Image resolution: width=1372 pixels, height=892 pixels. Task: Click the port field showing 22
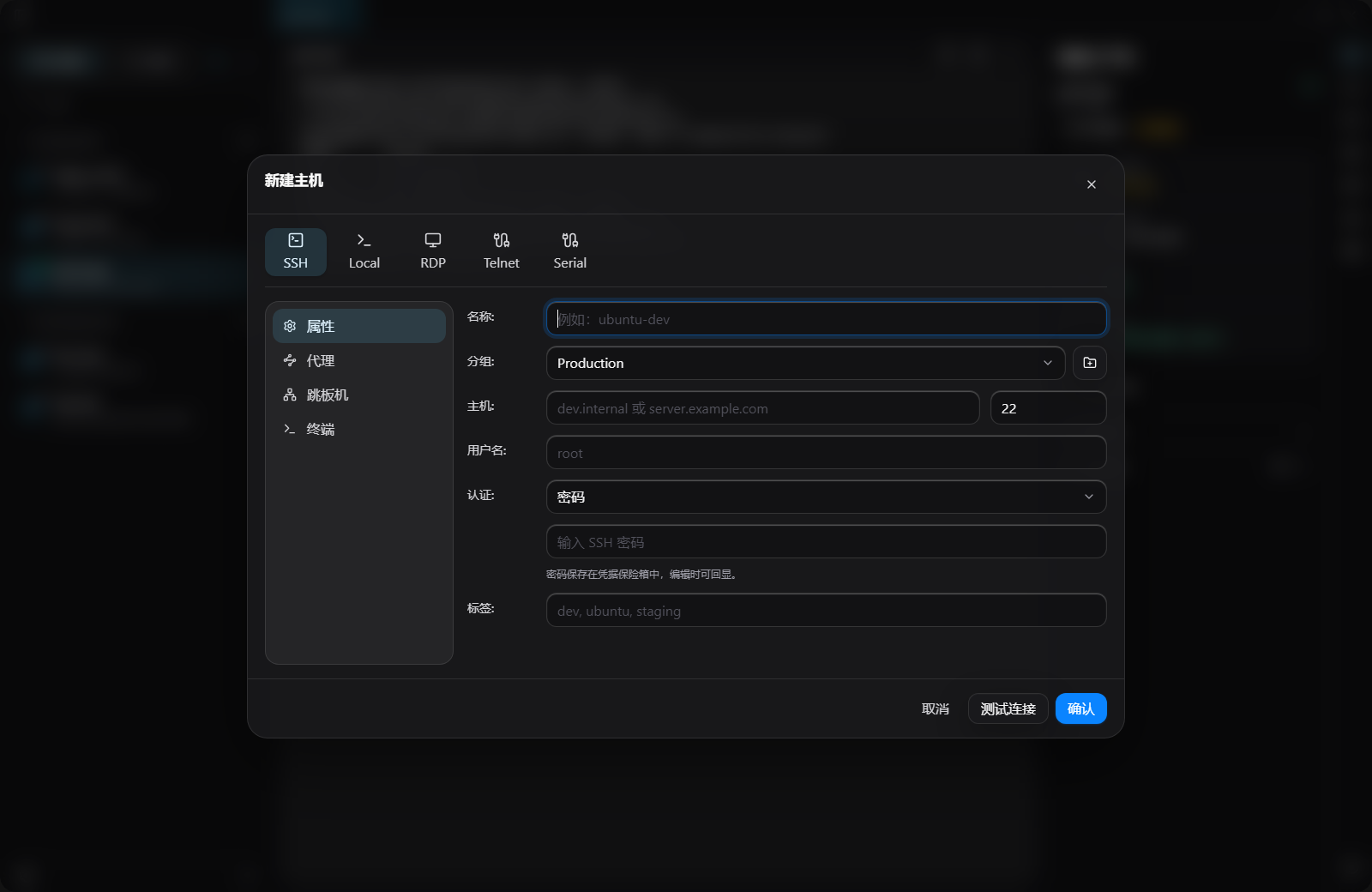[1048, 407]
